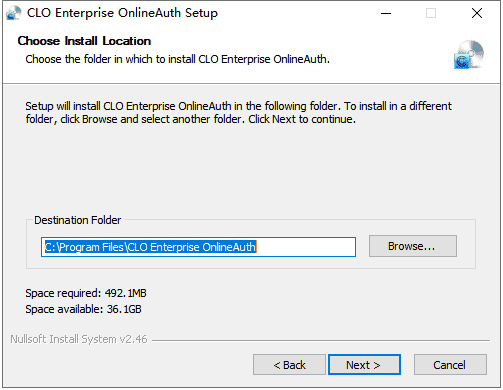Click the setup icon in the title bar
Screen dimensions: 503x390
(x=14, y=13)
